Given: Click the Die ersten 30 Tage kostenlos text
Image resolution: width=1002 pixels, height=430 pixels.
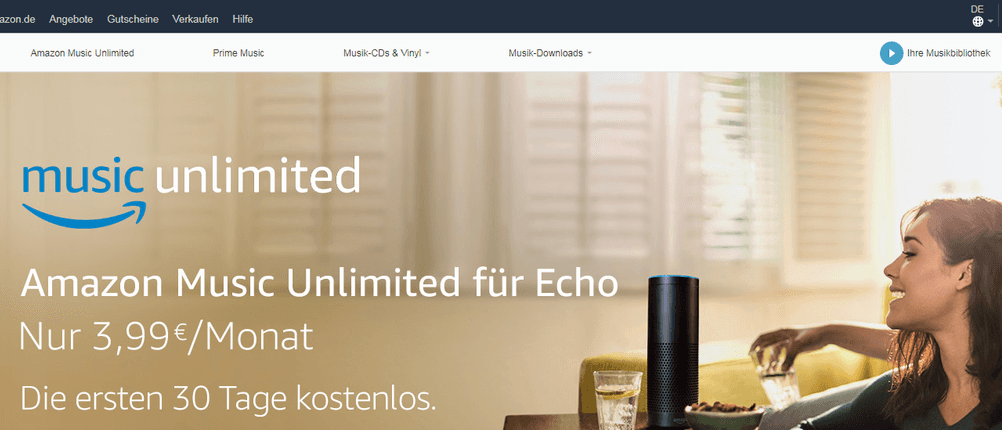Looking at the screenshot, I should [x=228, y=397].
